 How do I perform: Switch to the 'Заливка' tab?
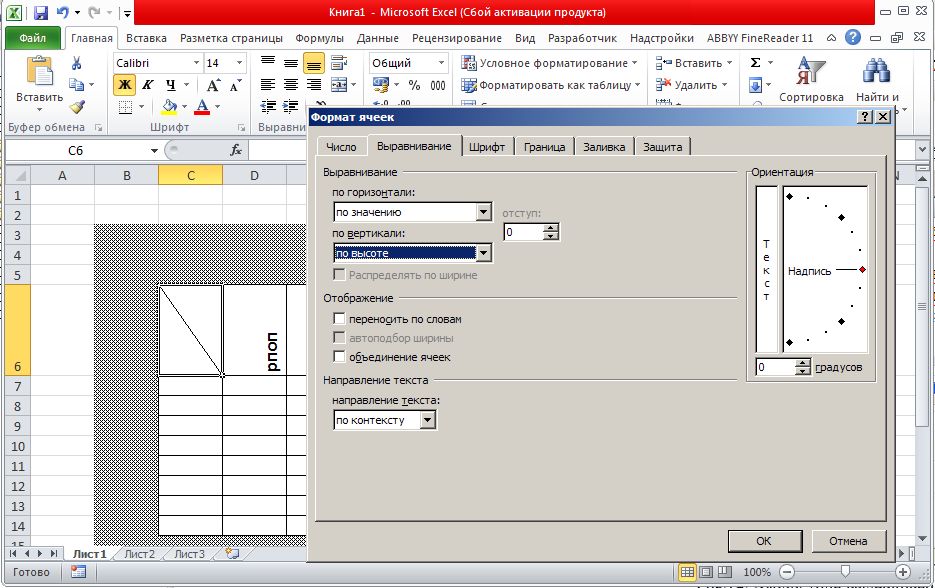click(x=604, y=147)
